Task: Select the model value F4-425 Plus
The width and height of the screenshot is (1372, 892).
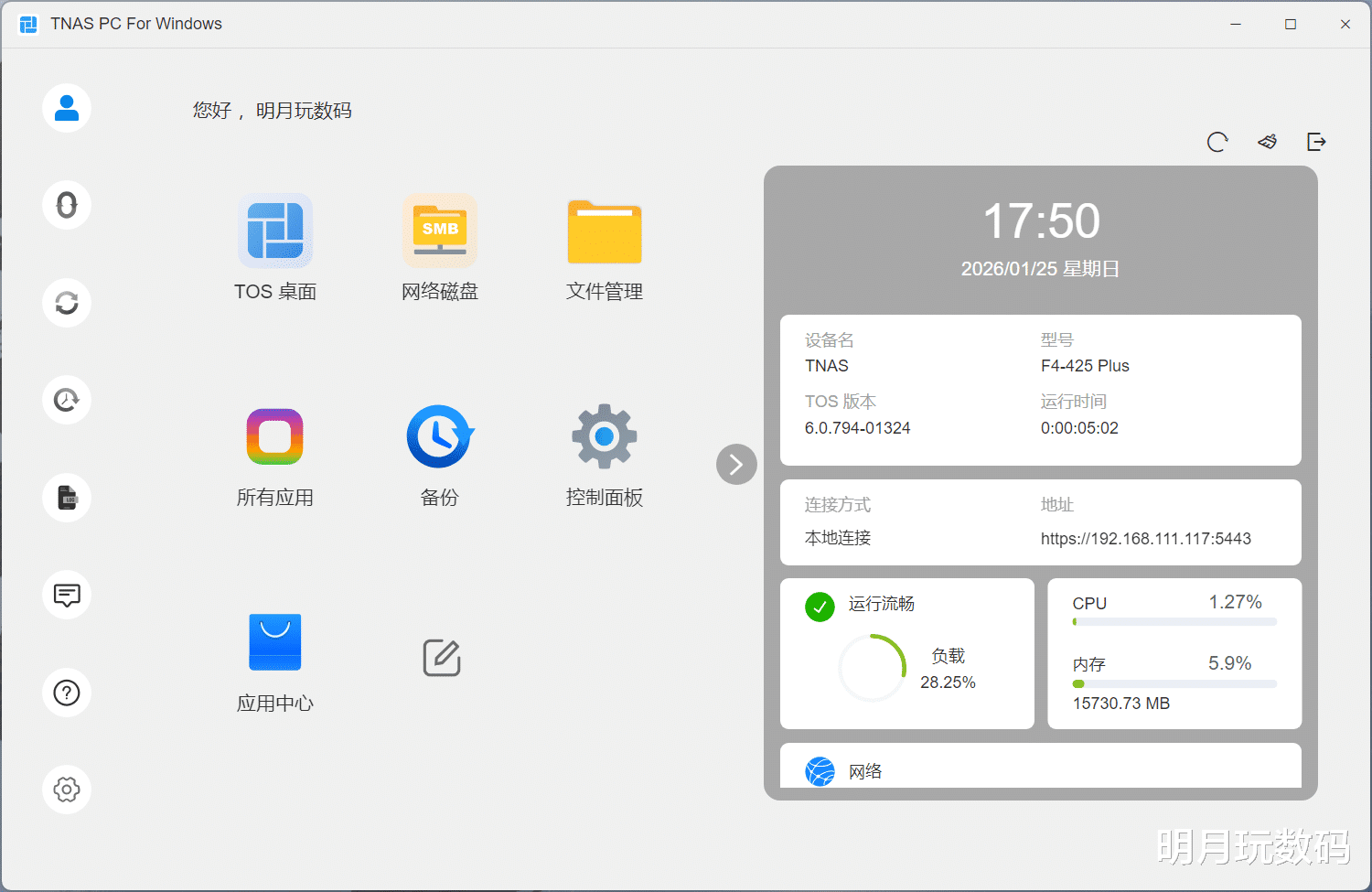Action: point(1085,366)
